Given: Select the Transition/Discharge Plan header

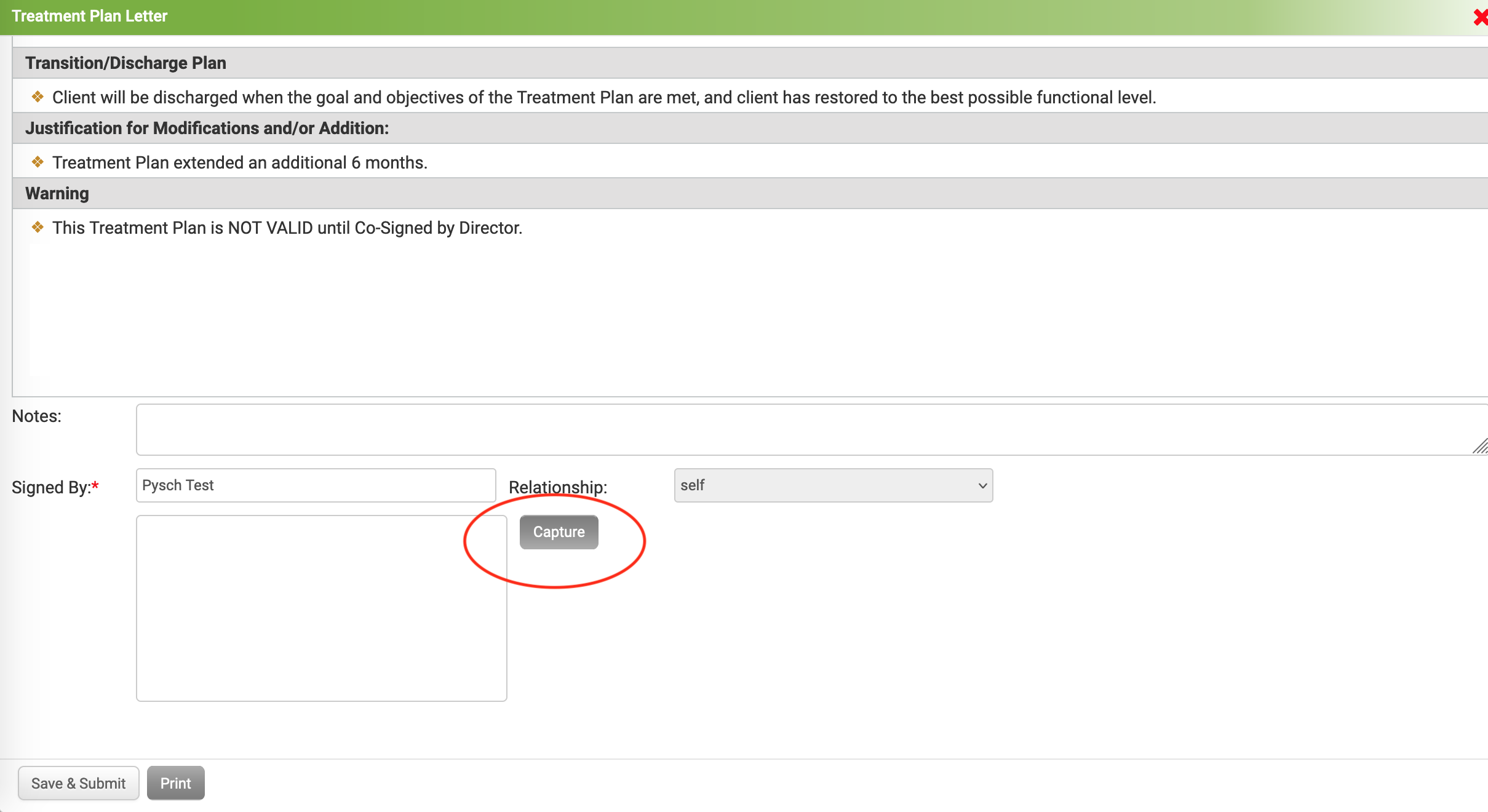Looking at the screenshot, I should [x=125, y=63].
